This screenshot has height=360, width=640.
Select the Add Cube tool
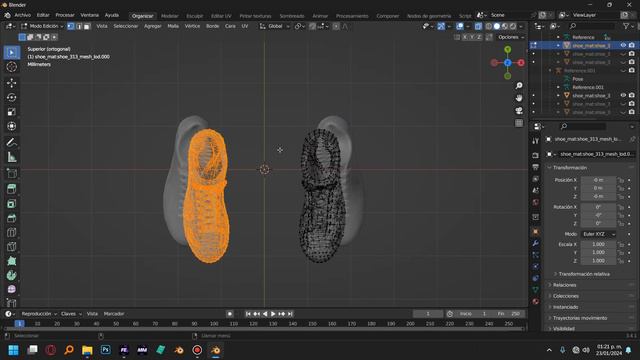click(11, 173)
